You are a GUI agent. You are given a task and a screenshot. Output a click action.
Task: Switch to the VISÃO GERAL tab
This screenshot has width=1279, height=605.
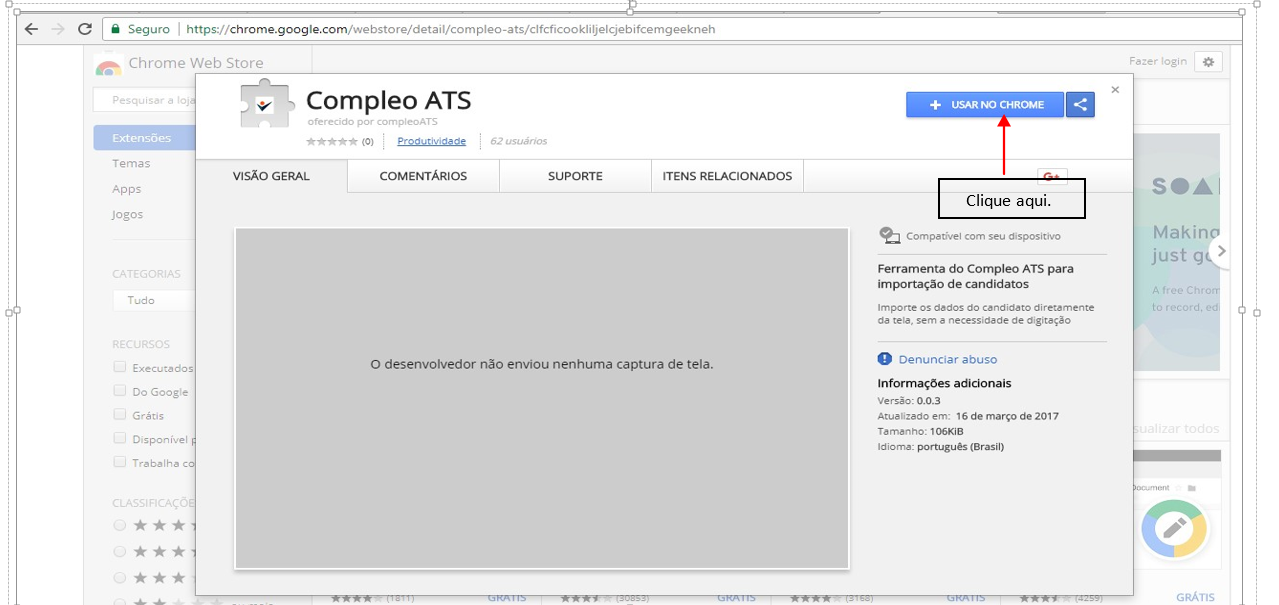pos(271,176)
